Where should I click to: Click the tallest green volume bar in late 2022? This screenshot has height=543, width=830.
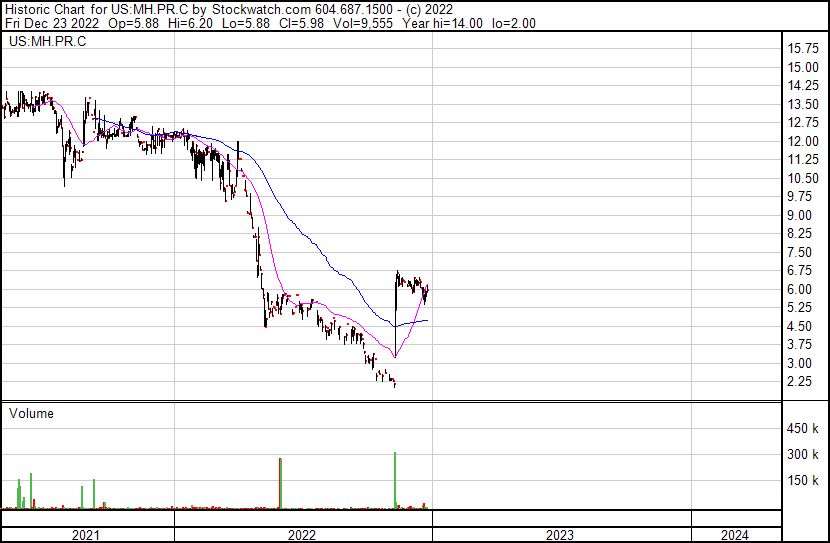tap(395, 481)
